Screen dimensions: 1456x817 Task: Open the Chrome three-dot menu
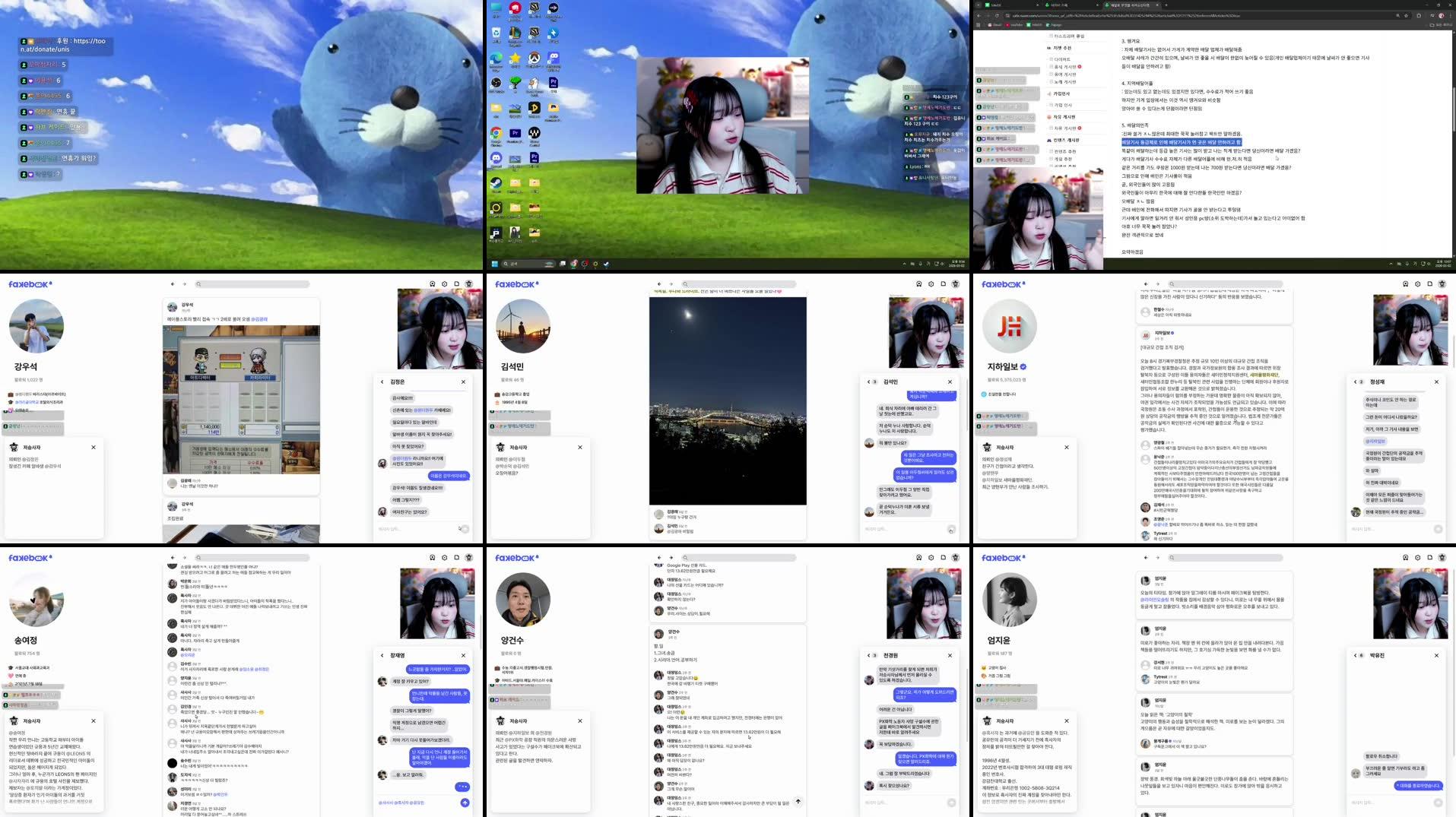pos(1451,16)
